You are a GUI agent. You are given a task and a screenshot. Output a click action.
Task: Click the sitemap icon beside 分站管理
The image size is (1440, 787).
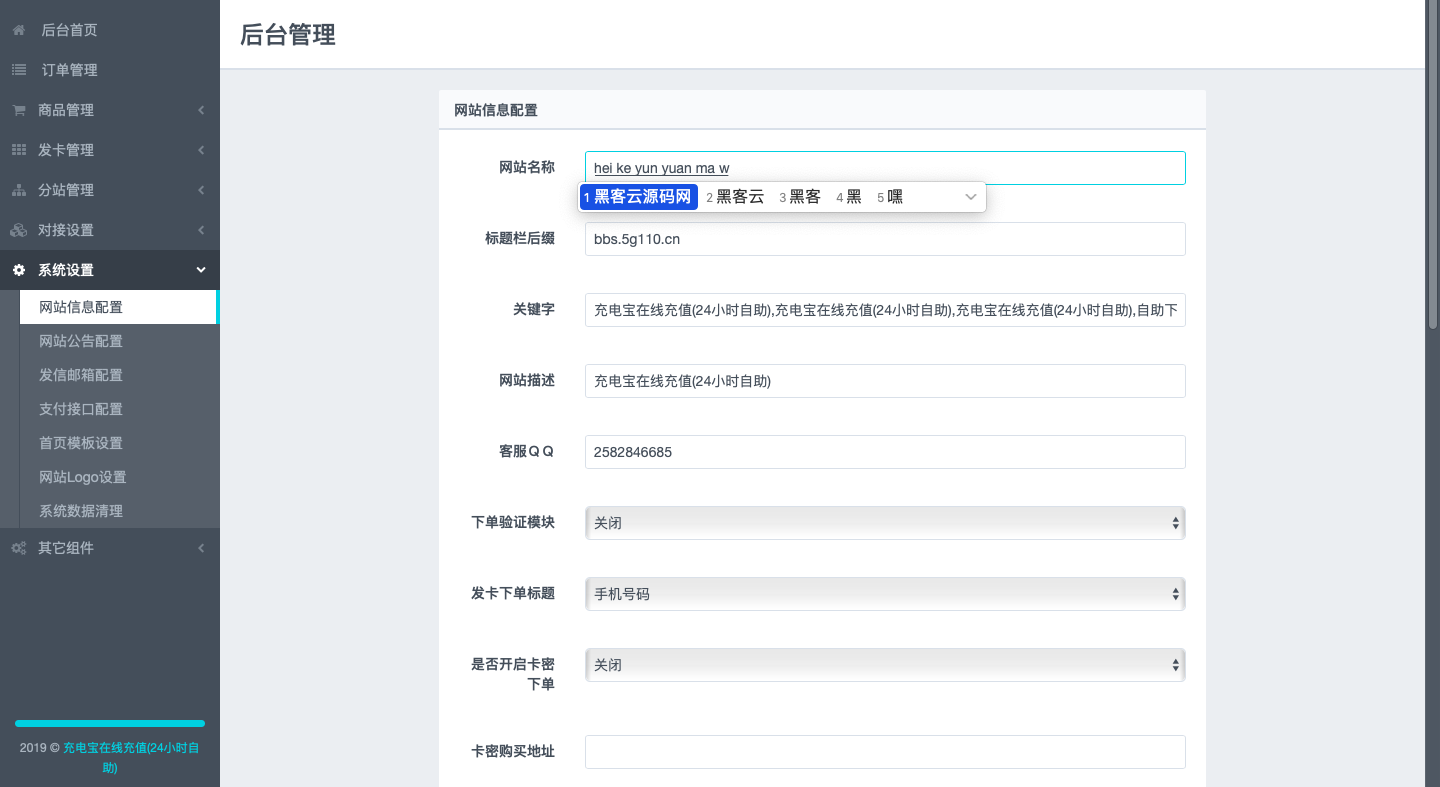click(x=18, y=190)
